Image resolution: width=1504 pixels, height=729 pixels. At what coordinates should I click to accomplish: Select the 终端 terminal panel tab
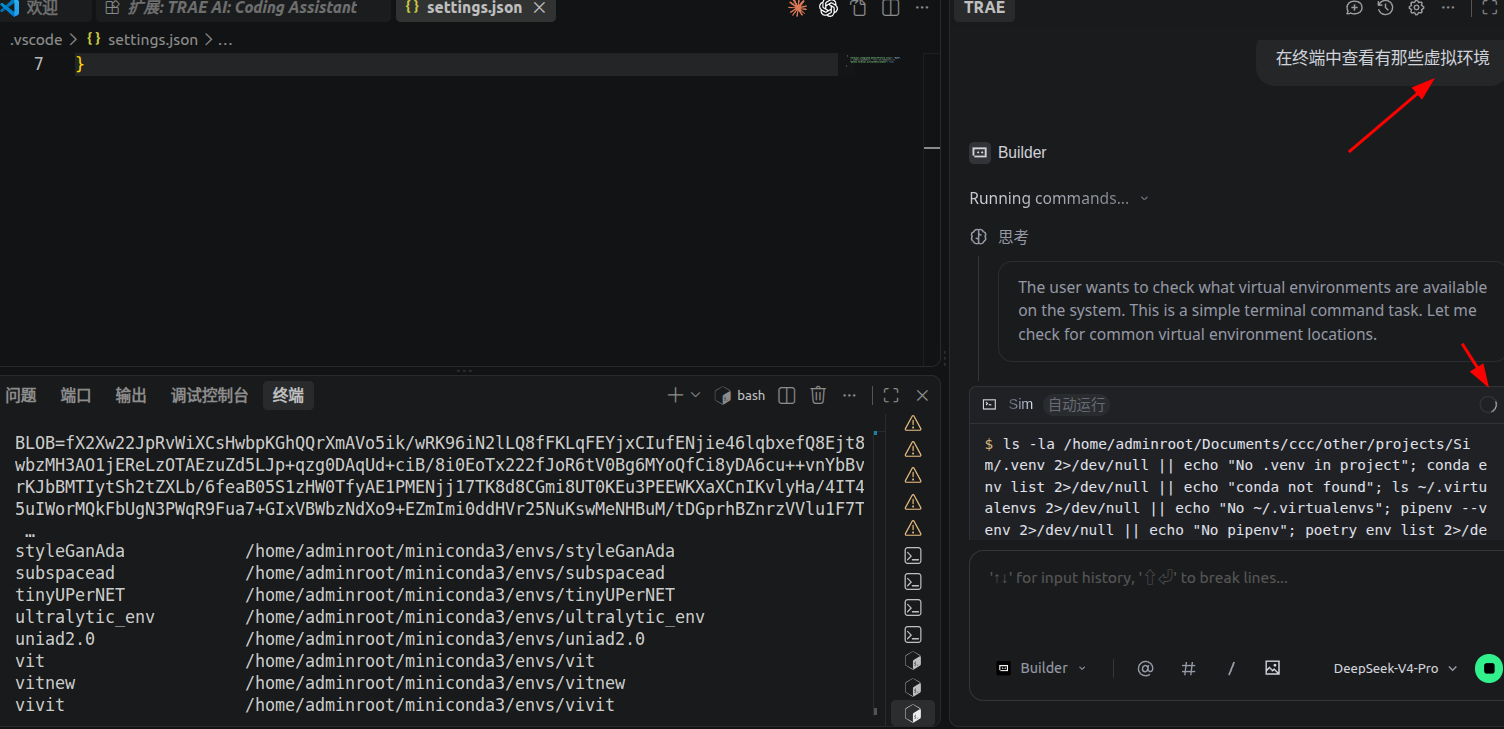point(288,396)
